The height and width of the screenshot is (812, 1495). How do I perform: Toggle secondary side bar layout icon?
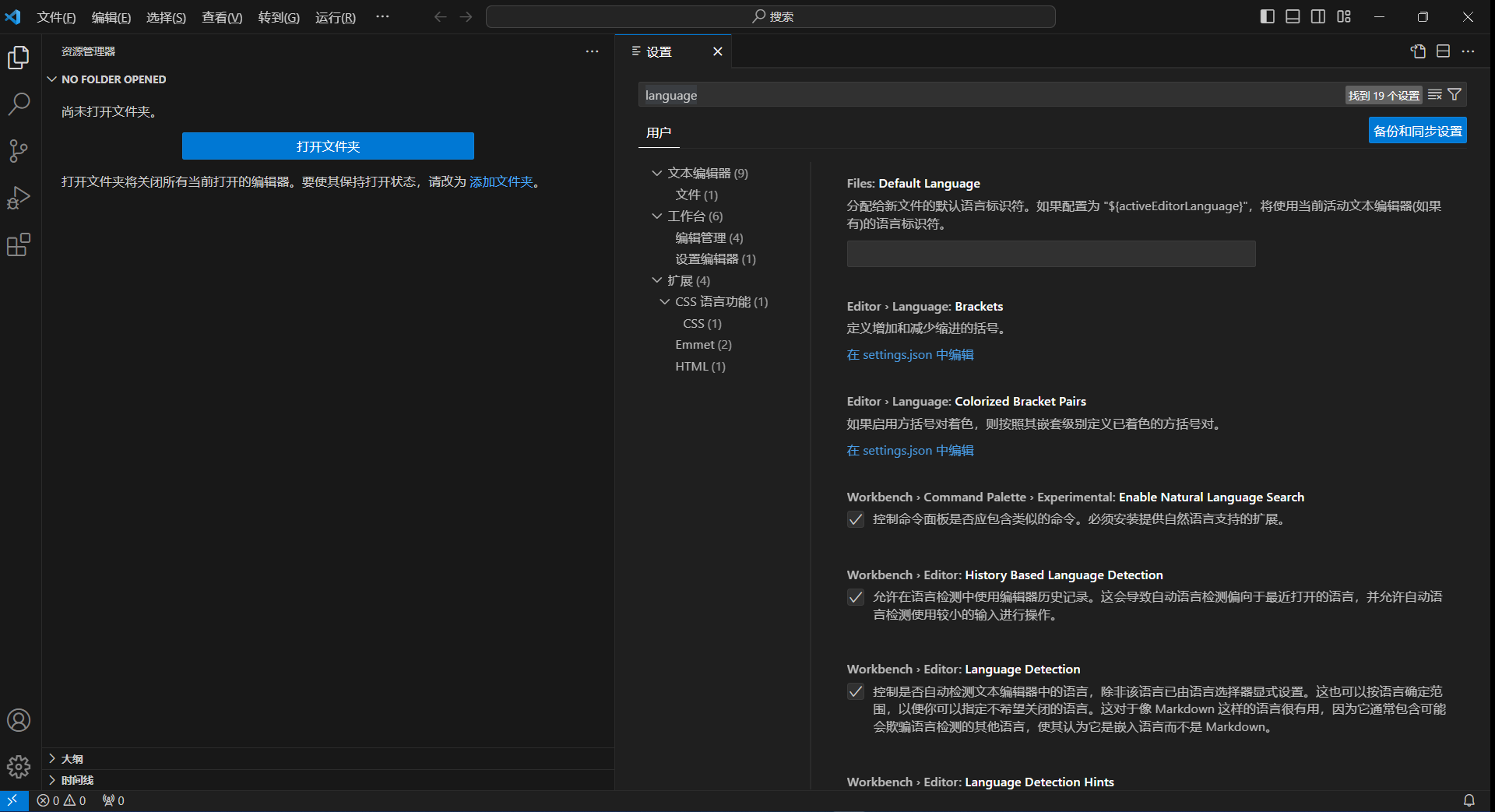pos(1318,16)
